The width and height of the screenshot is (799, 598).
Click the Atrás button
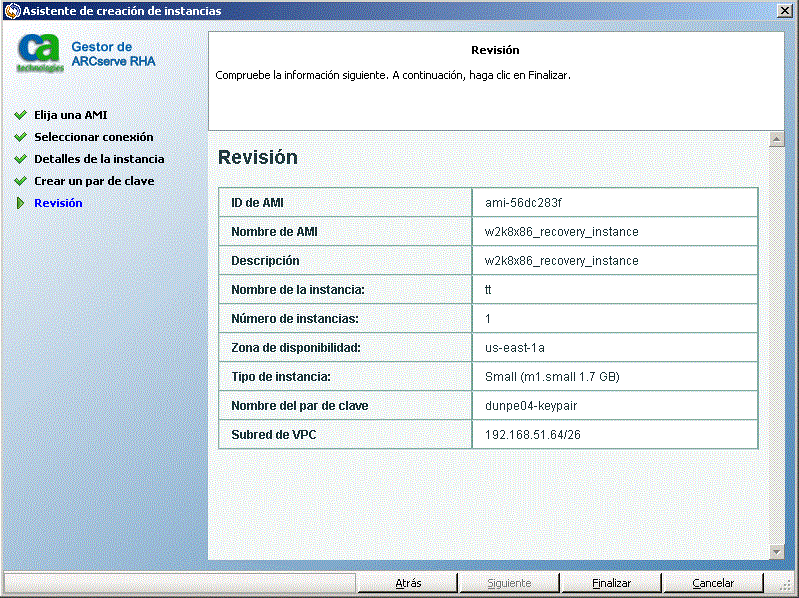click(x=408, y=583)
